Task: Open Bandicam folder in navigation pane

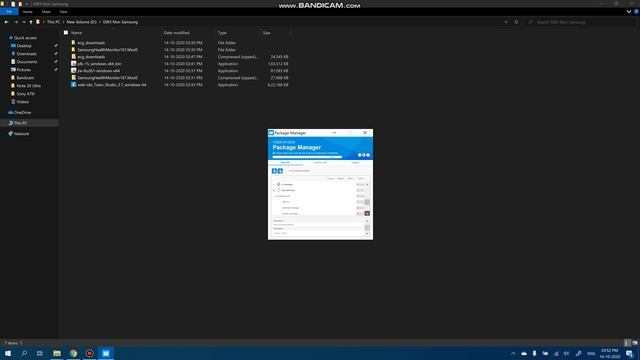Action: pyautogui.click(x=25, y=78)
